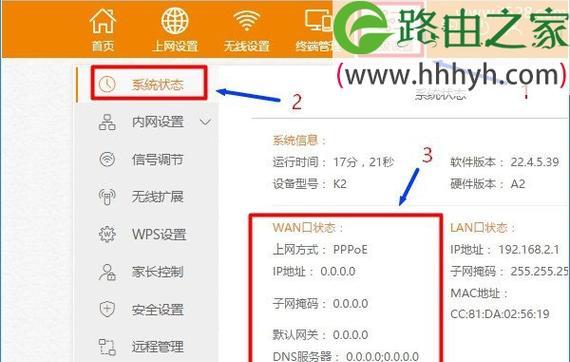The height and width of the screenshot is (362, 570).
Task: Open WPS设置 sidebar entry
Action: [x=159, y=234]
